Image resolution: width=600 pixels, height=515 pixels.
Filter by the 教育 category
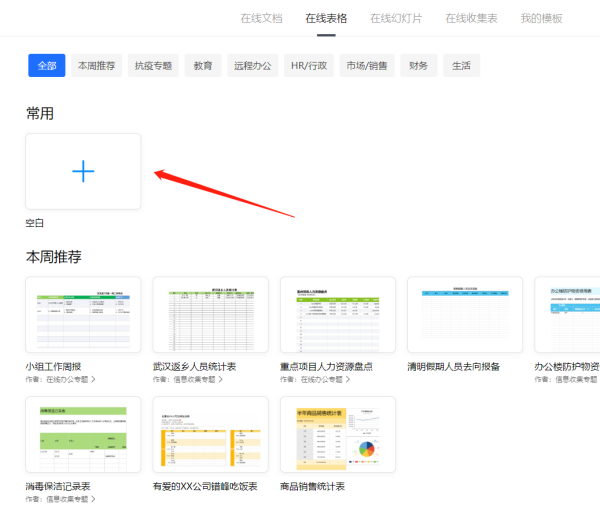point(203,66)
